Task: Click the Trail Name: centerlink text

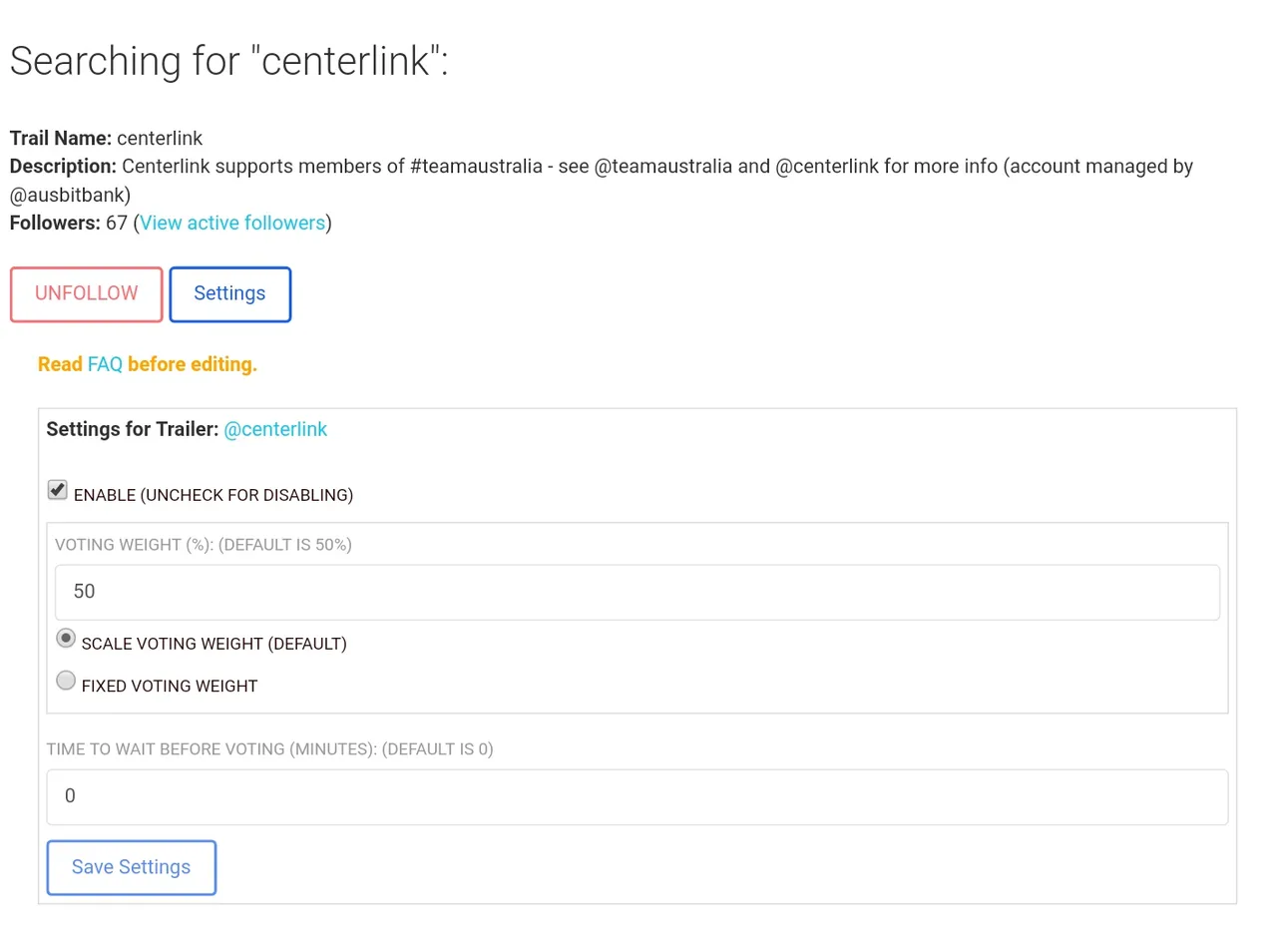Action: [x=106, y=138]
